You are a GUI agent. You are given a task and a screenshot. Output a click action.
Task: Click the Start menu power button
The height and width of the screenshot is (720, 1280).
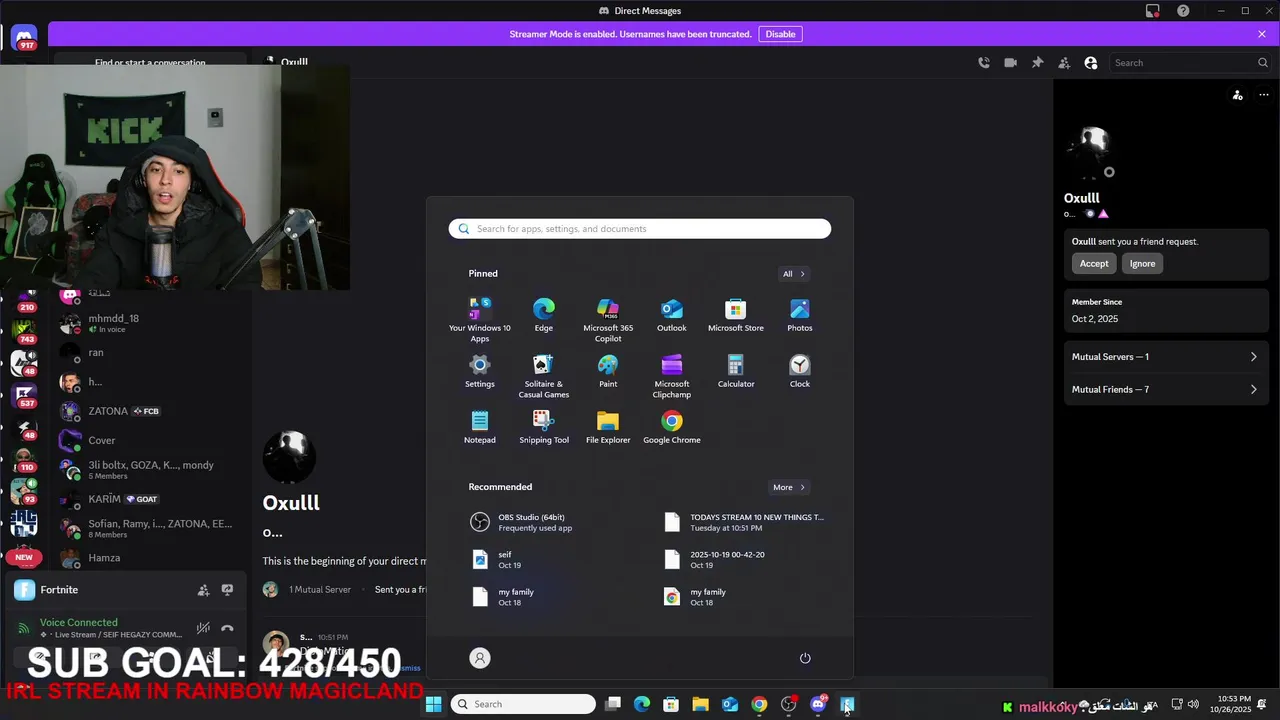(x=805, y=658)
